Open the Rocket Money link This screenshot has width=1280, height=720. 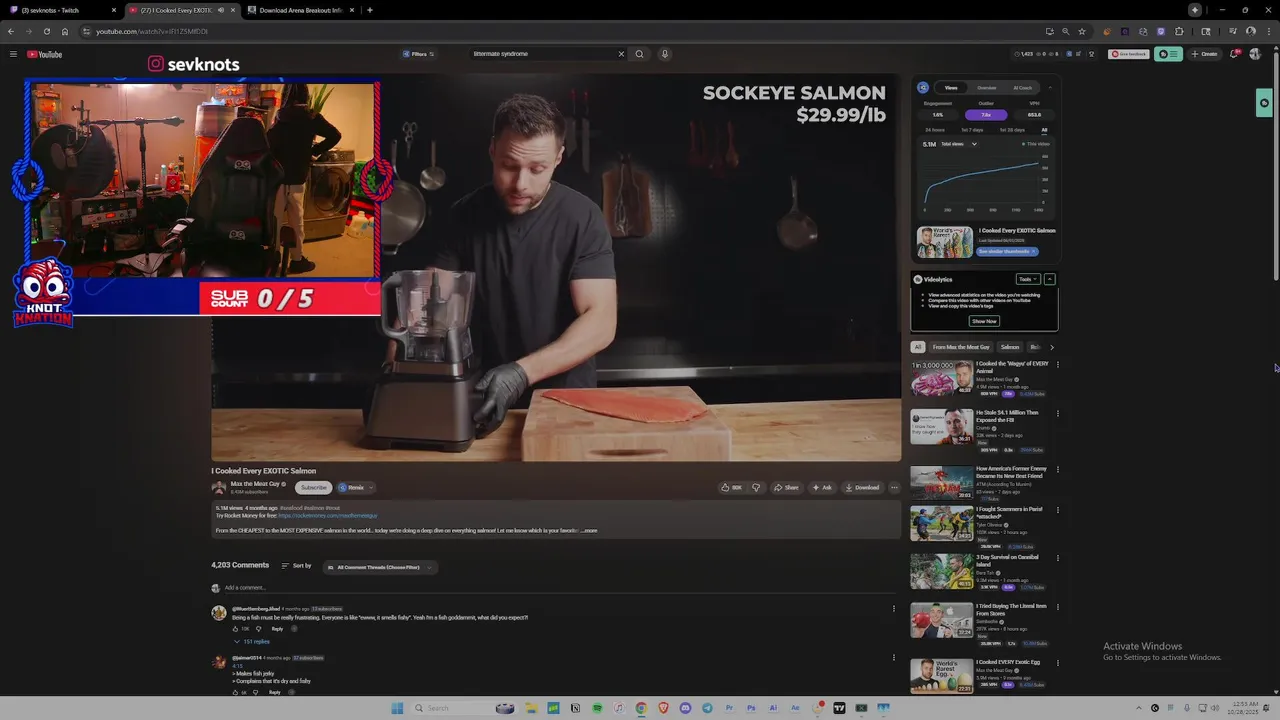[327, 516]
